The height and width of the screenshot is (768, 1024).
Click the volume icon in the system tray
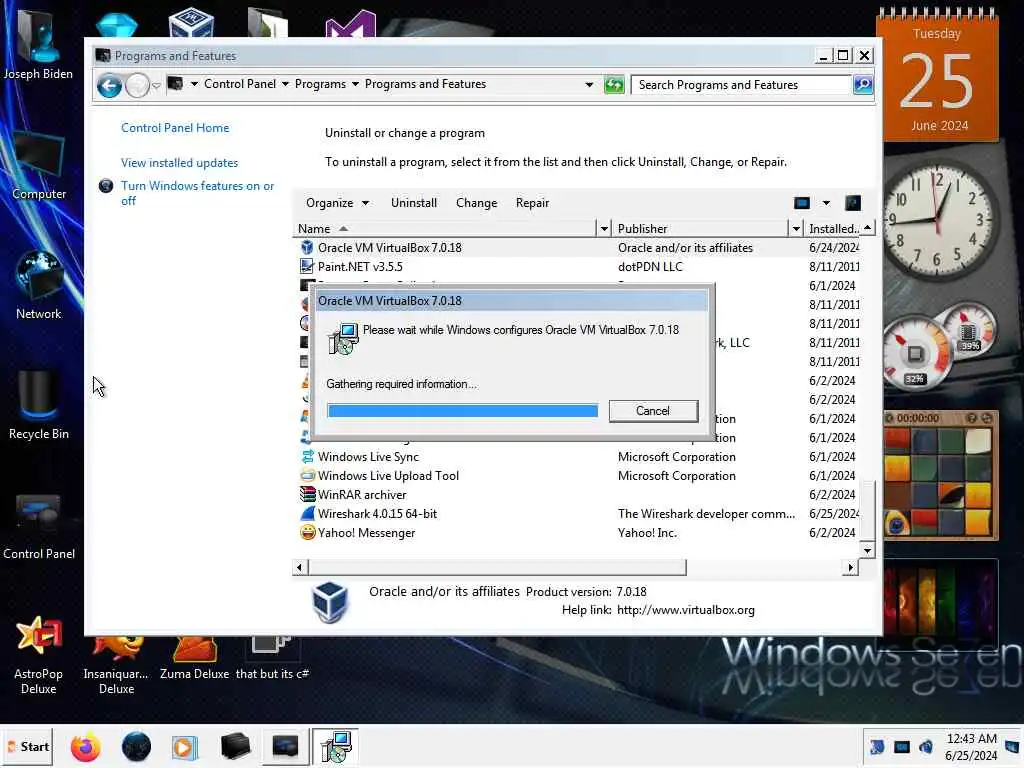926,746
